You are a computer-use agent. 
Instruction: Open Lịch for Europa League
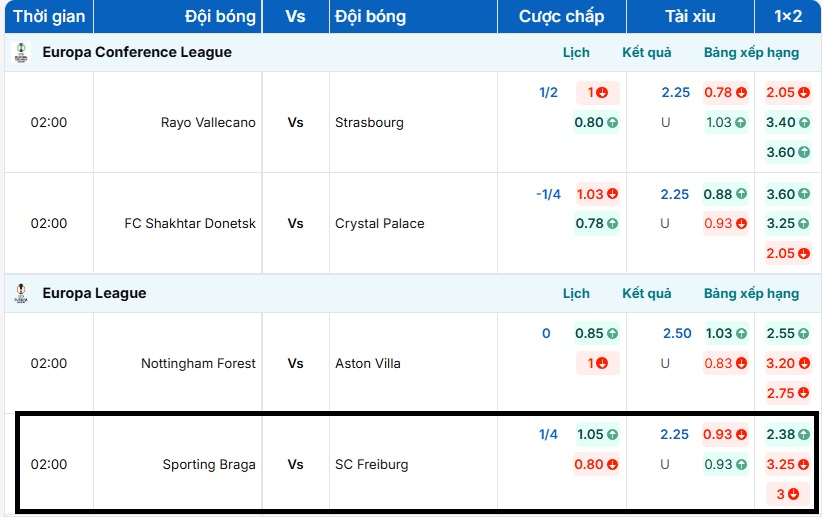pos(576,294)
